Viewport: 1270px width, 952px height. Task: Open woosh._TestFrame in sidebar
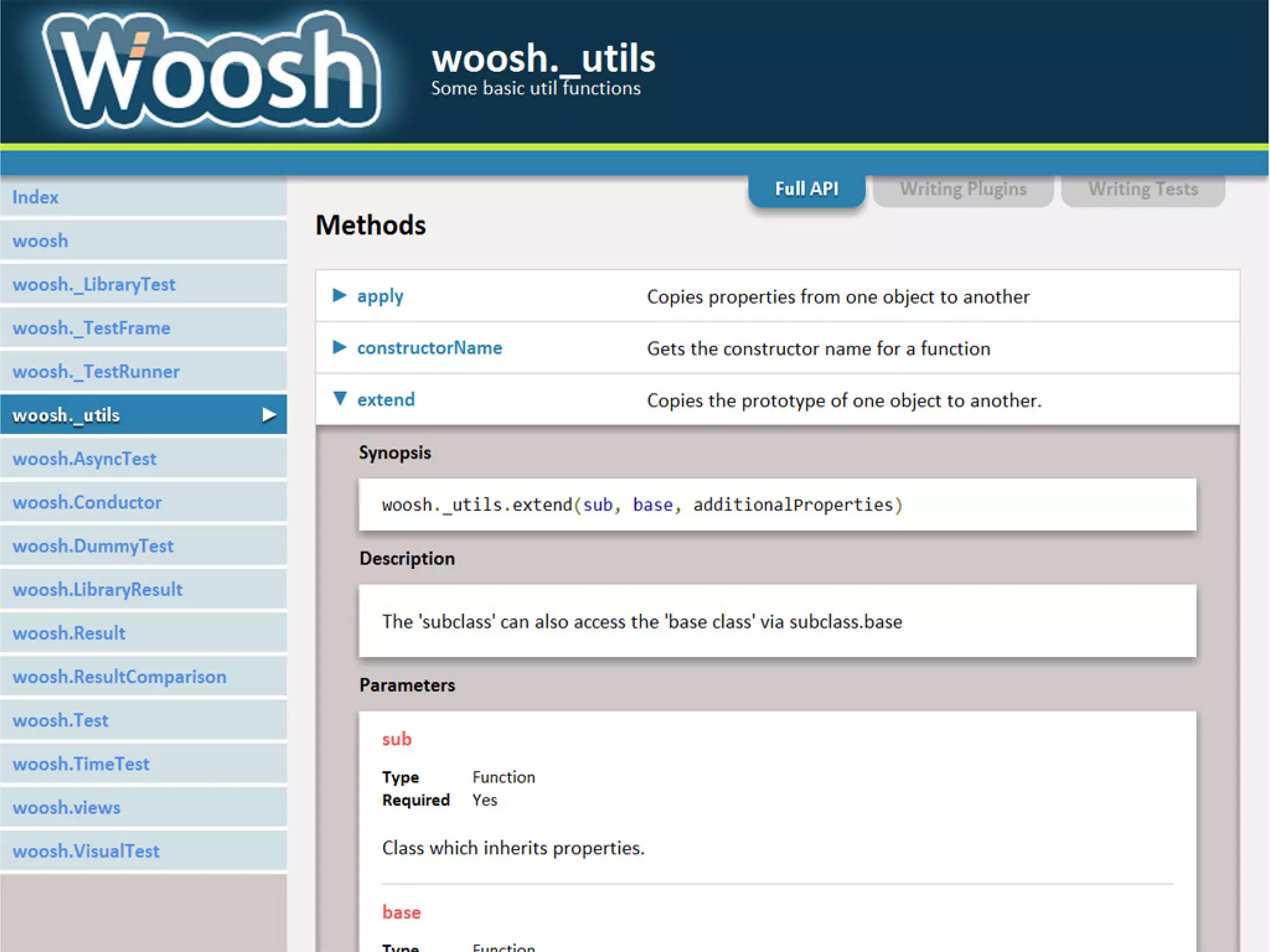pyautogui.click(x=143, y=327)
